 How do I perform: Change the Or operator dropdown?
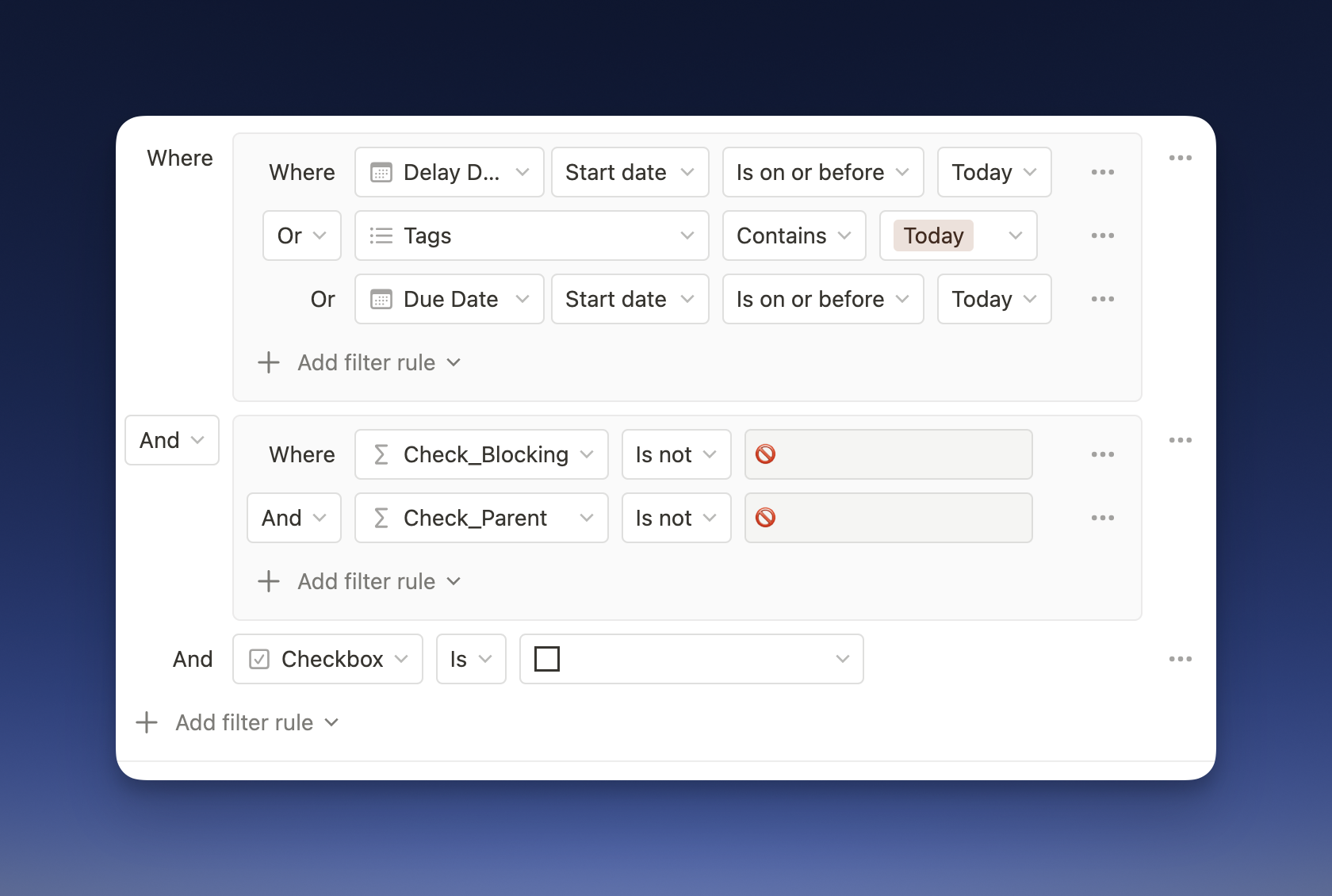(301, 235)
